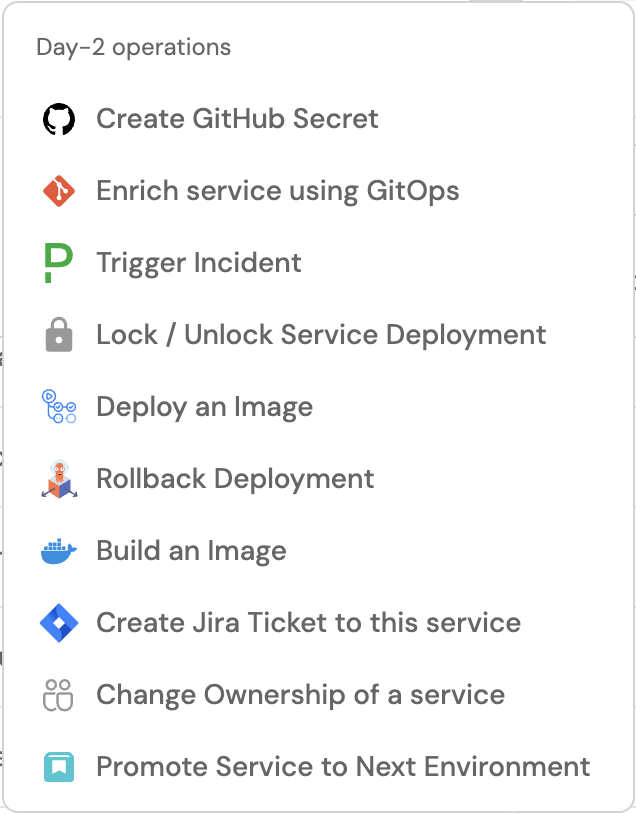Image resolution: width=636 pixels, height=814 pixels.
Task: Click the Jira icon
Action: pyautogui.click(x=59, y=623)
